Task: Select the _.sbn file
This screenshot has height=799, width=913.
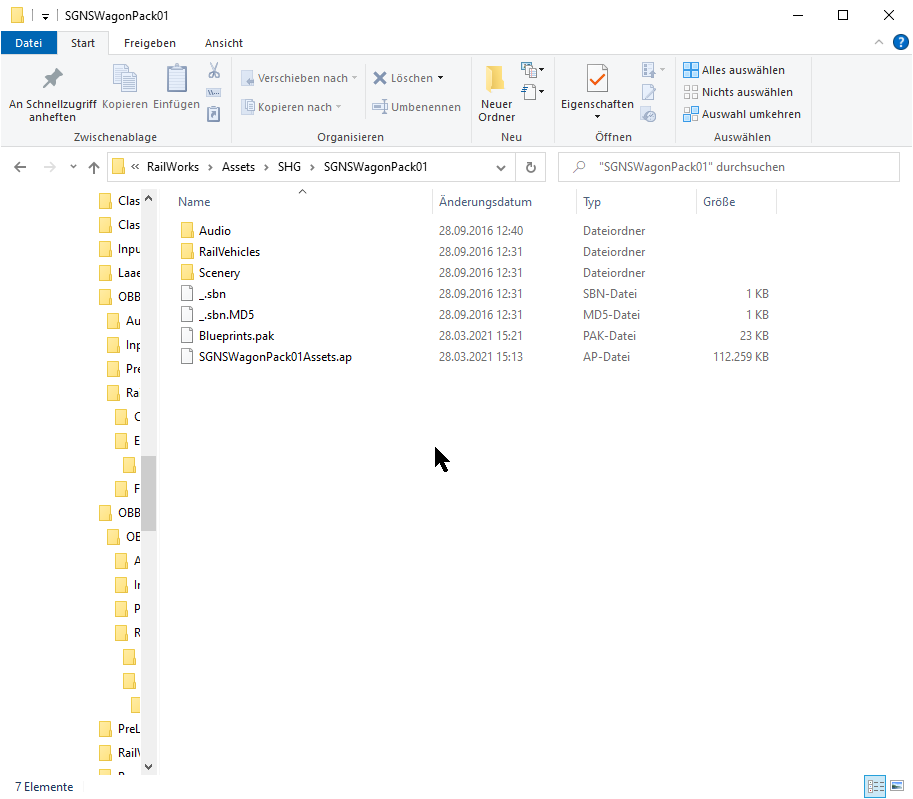Action: [x=212, y=294]
